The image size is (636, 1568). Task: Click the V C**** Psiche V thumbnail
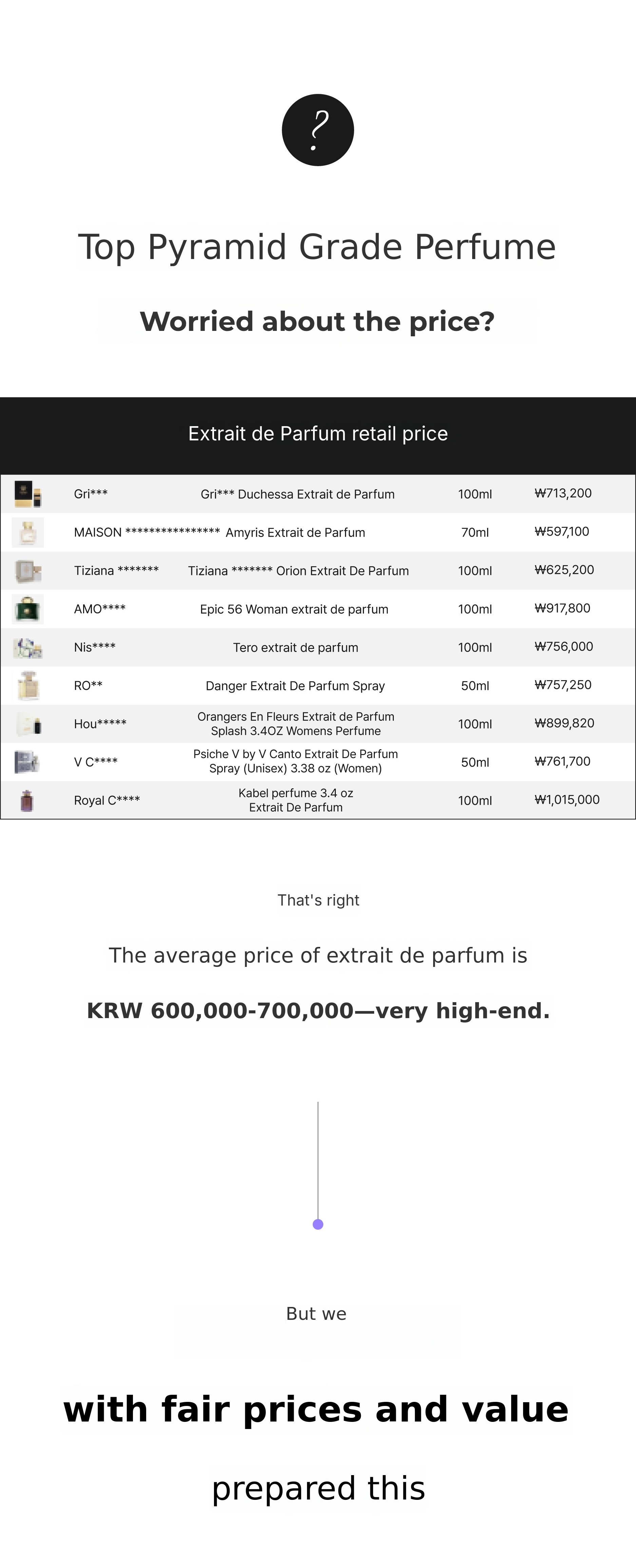pyautogui.click(x=27, y=761)
